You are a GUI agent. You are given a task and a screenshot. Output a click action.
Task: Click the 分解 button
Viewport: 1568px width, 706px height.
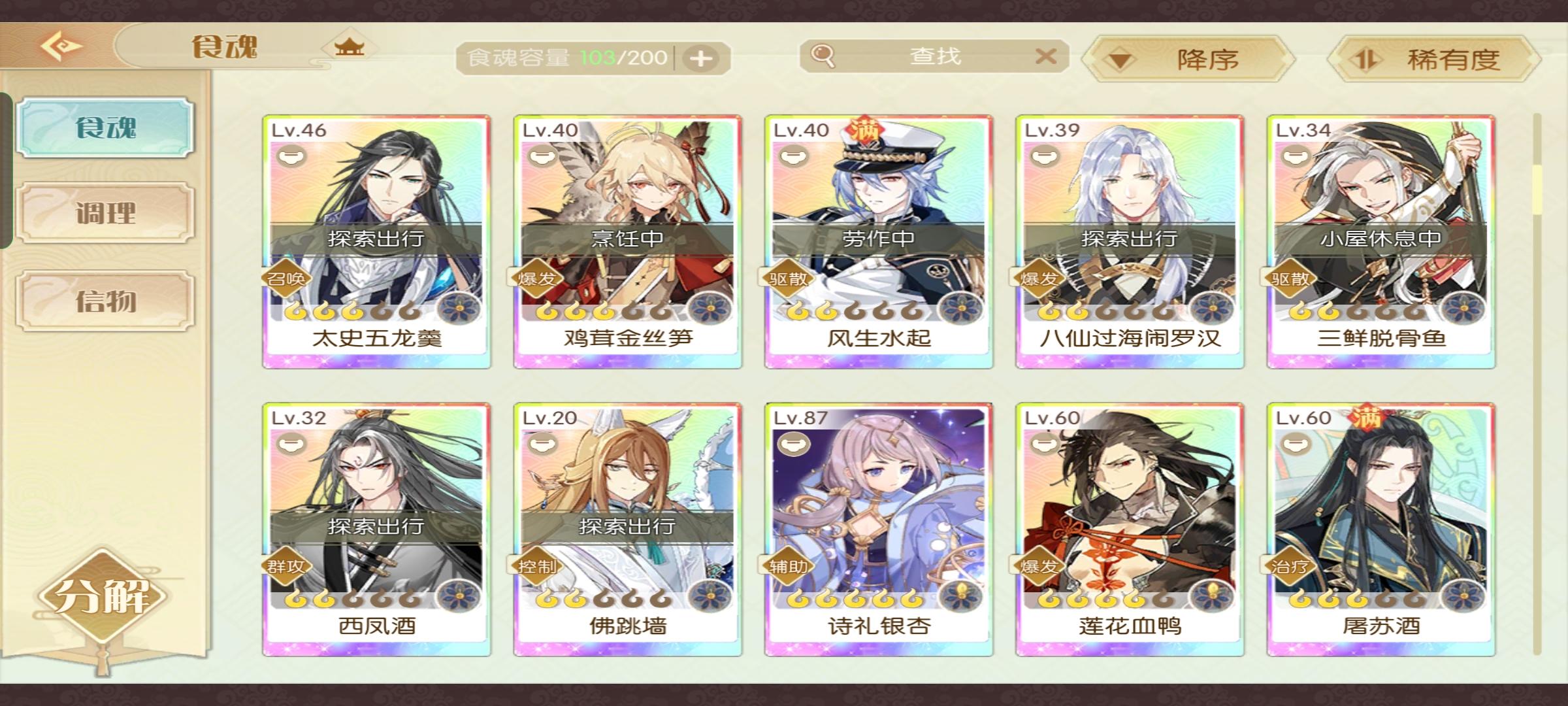point(103,596)
